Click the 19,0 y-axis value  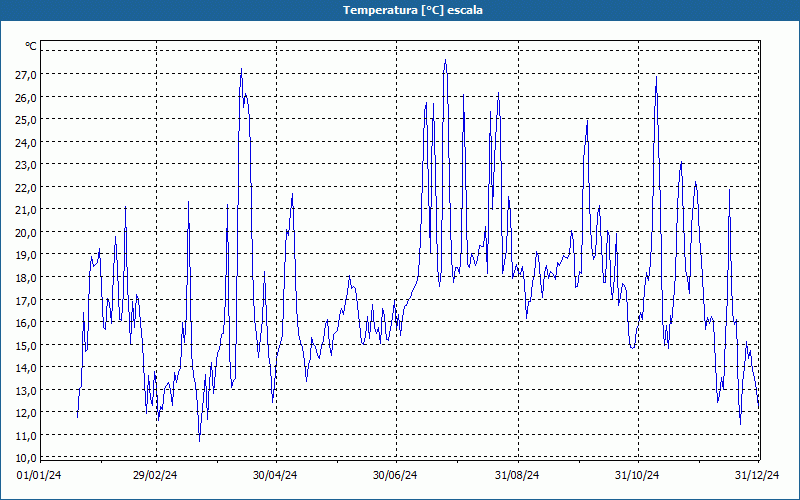26,255
